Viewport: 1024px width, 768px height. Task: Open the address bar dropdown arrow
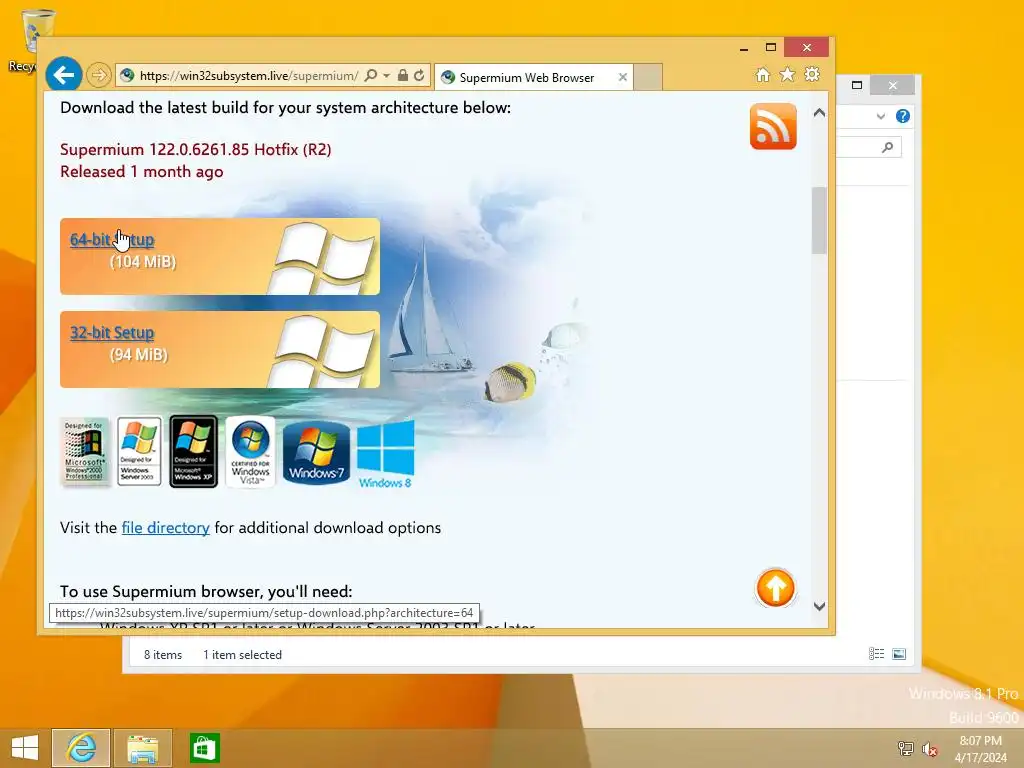(x=387, y=76)
